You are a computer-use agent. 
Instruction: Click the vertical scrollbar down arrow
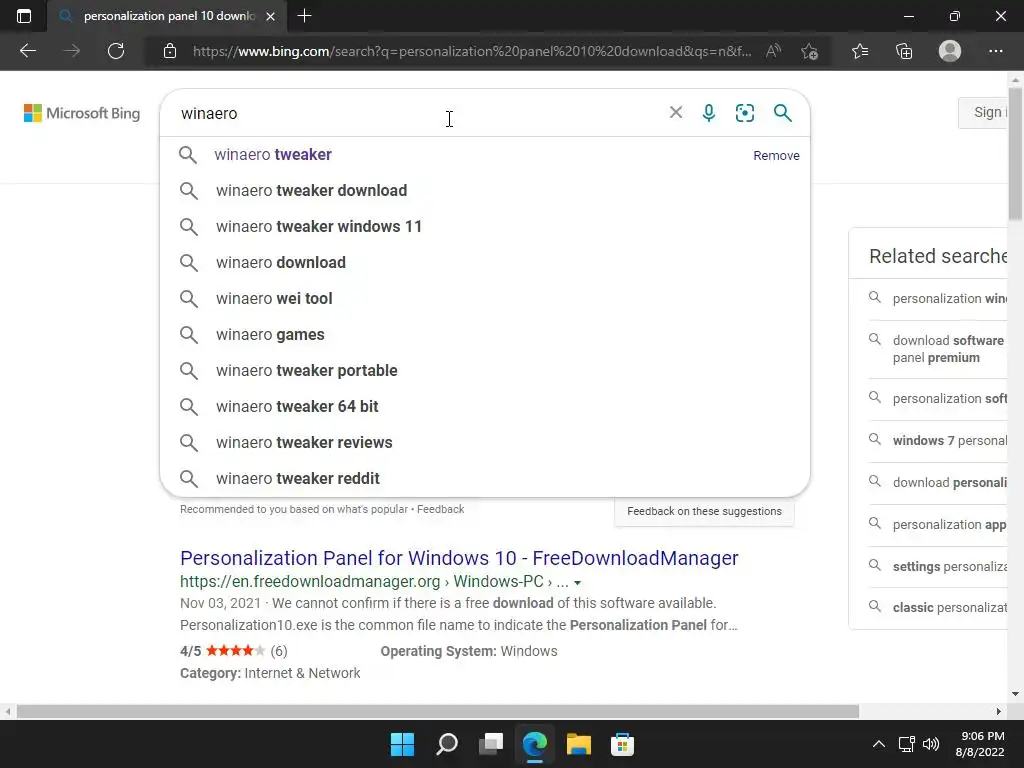(x=1016, y=694)
